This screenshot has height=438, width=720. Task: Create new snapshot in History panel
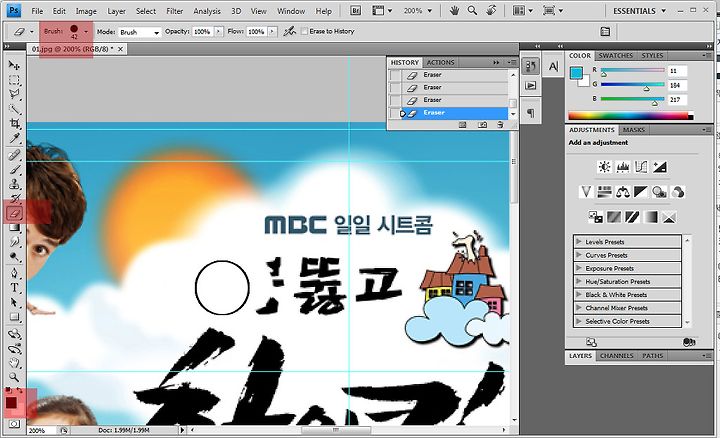pos(482,125)
